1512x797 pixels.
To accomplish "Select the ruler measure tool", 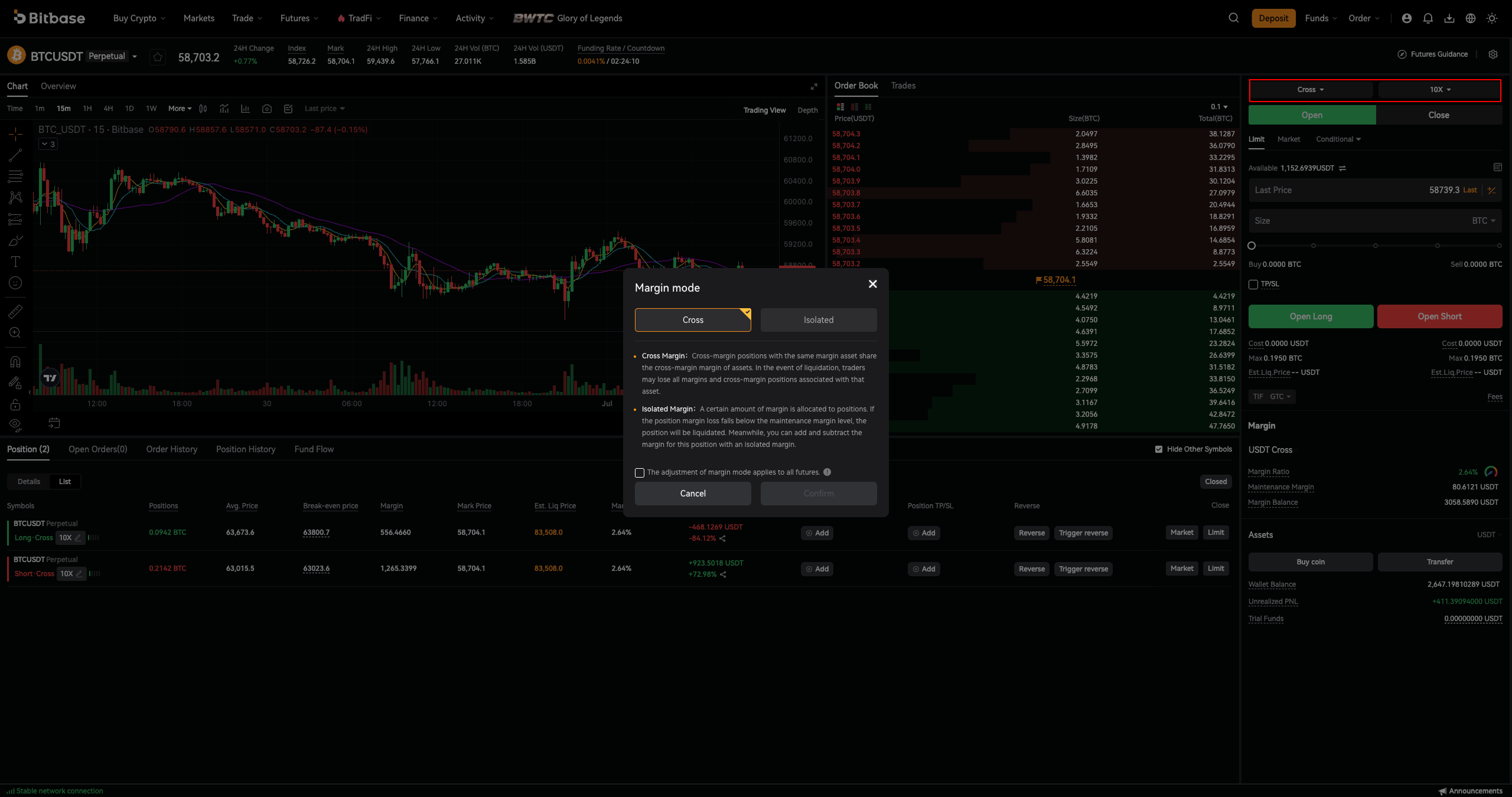I will (x=16, y=311).
